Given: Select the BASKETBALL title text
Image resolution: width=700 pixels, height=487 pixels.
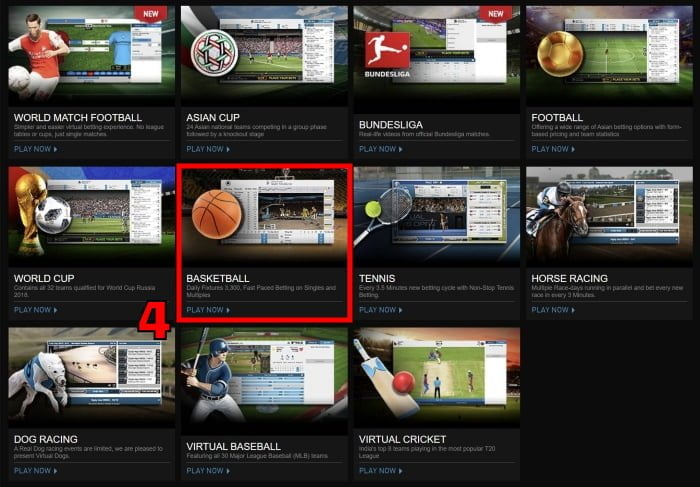Looking at the screenshot, I should pyautogui.click(x=218, y=279).
